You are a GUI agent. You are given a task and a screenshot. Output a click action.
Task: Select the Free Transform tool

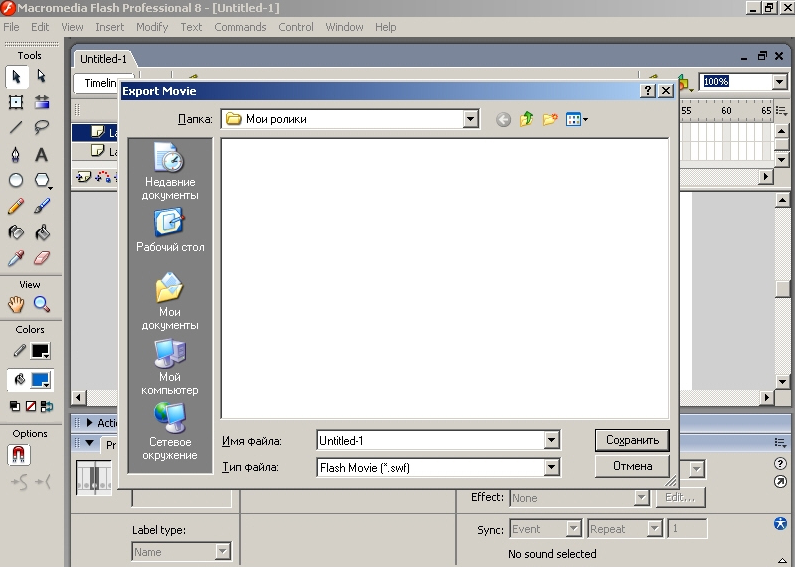click(16, 102)
